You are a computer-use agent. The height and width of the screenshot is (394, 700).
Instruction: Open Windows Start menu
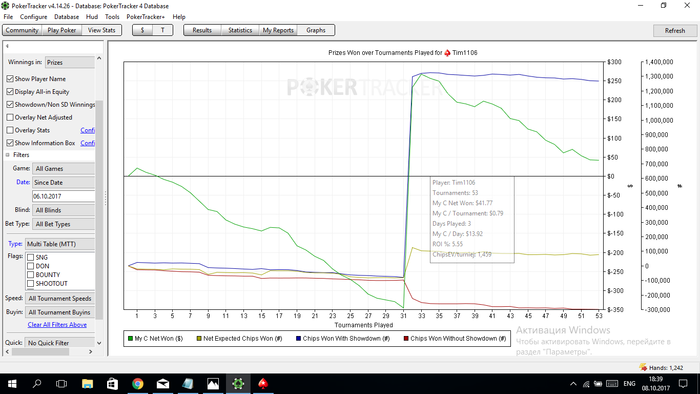click(12, 384)
